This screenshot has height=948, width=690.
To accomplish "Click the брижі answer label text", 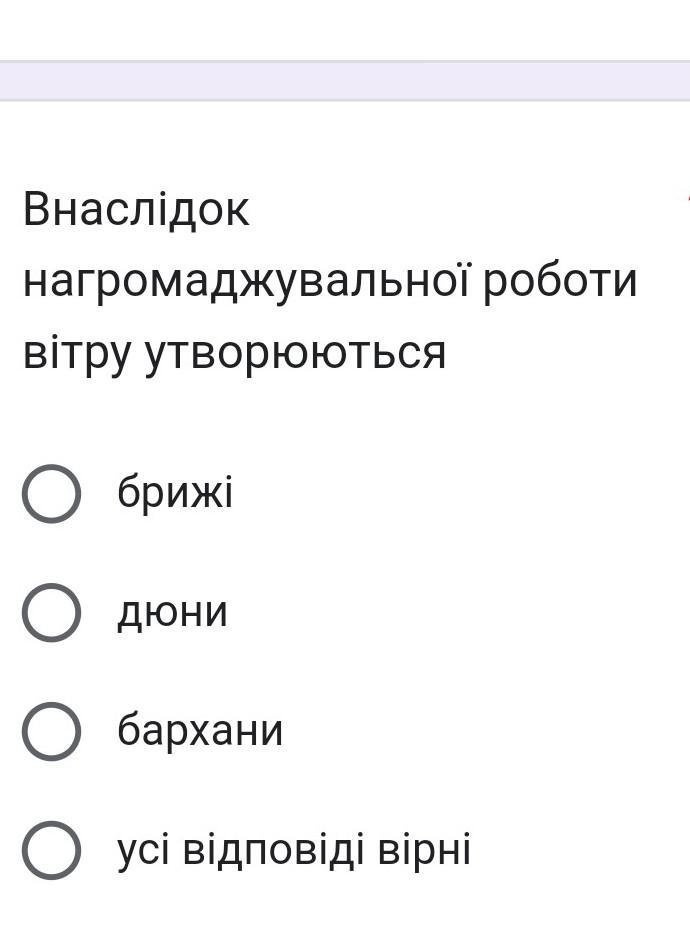I will click(175, 492).
